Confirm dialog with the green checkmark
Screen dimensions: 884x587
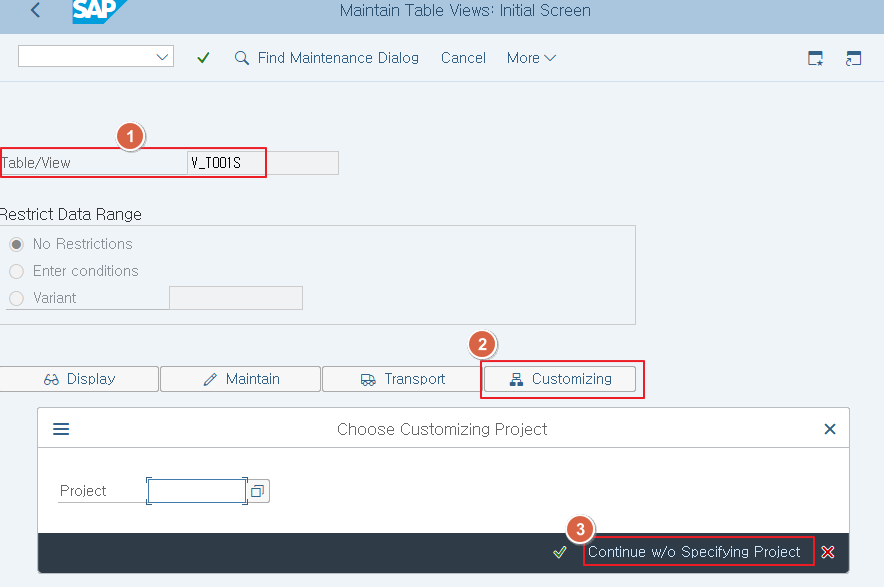(560, 552)
